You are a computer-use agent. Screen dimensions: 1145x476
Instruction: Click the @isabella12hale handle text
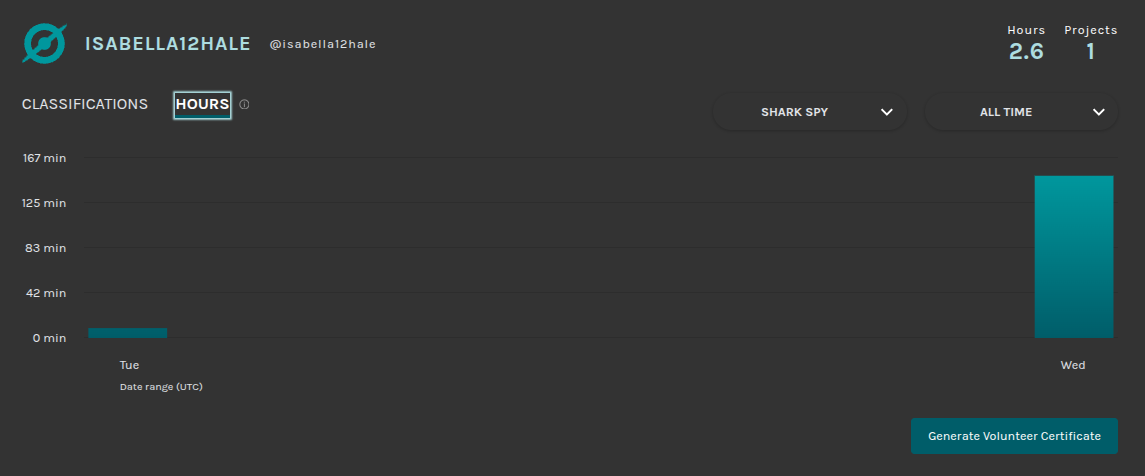pos(322,44)
